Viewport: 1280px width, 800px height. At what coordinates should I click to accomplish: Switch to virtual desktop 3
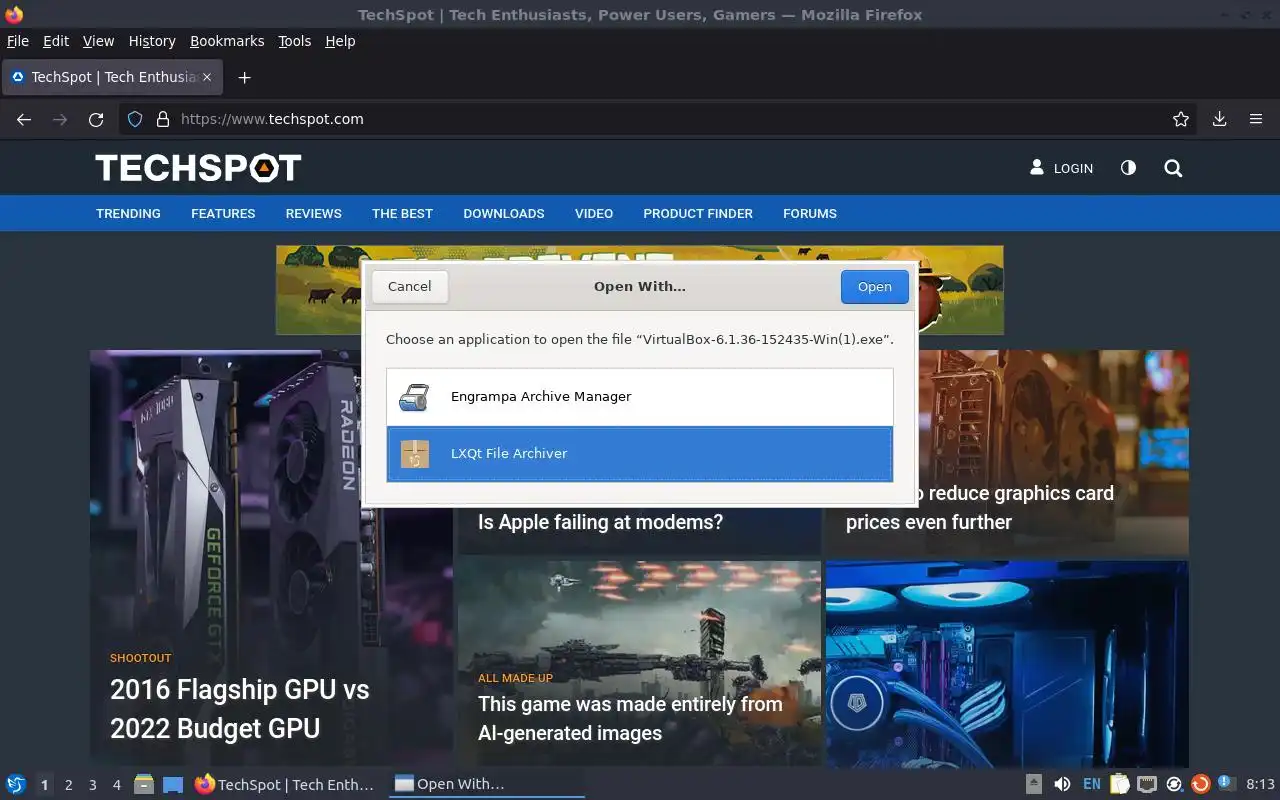click(92, 785)
